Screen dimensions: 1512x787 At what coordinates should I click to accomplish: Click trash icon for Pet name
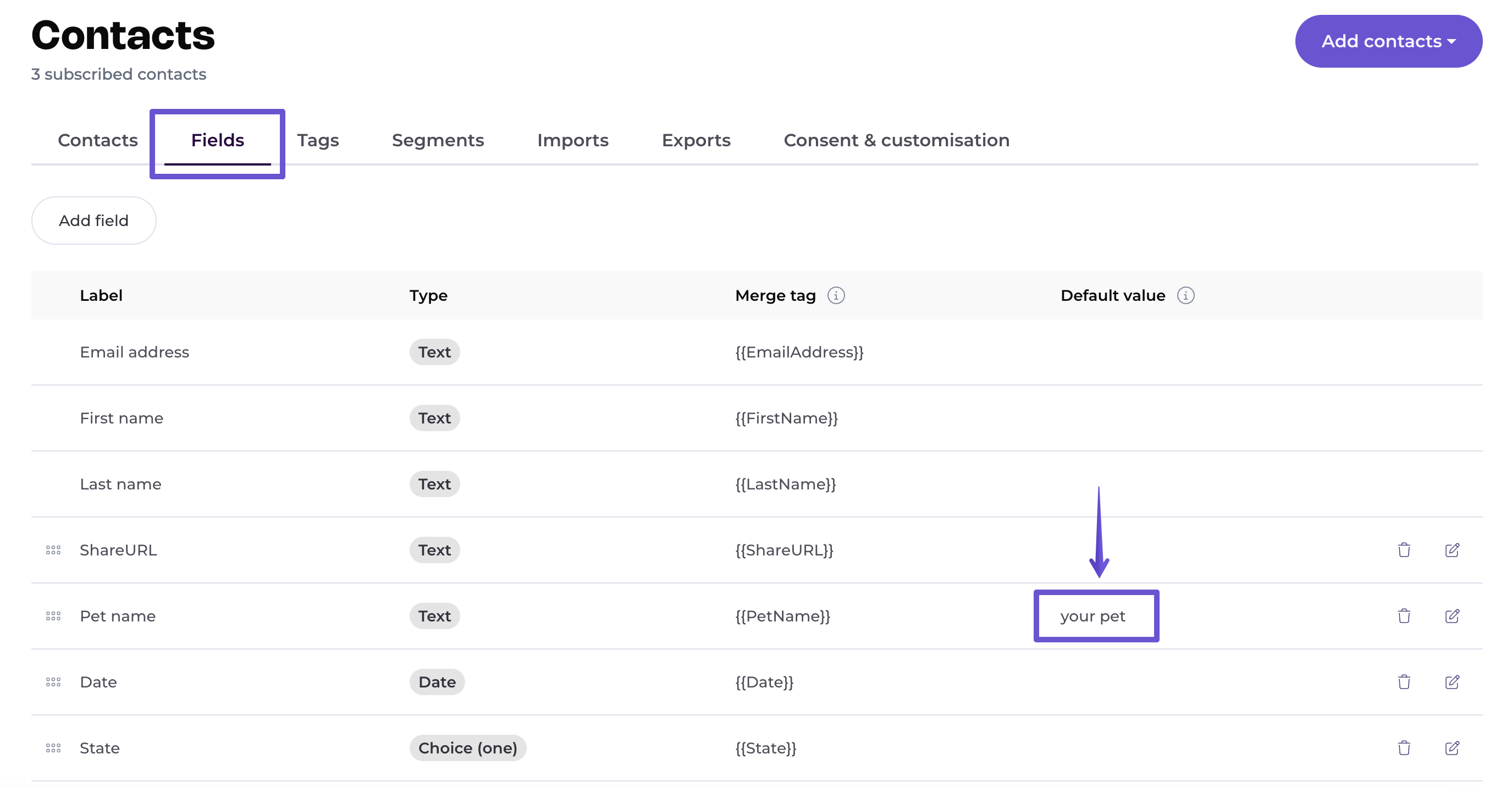pos(1404,615)
